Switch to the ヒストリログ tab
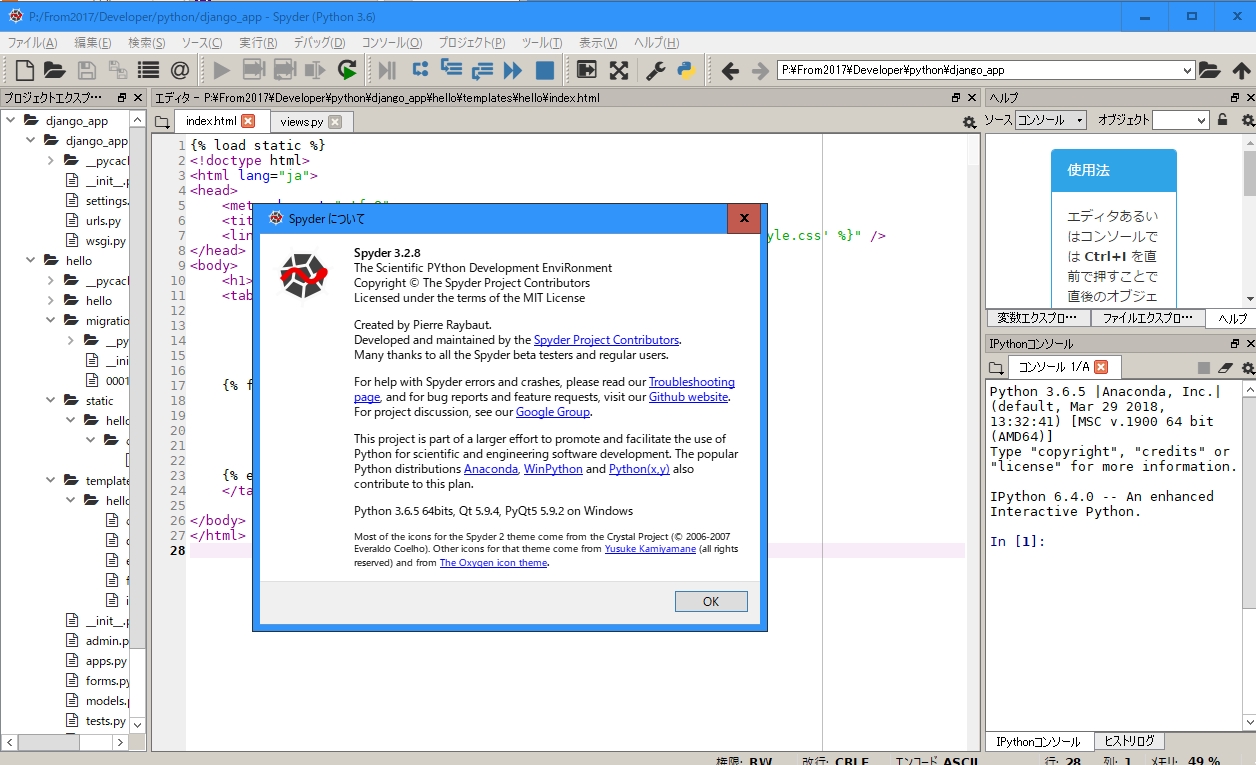 1129,741
